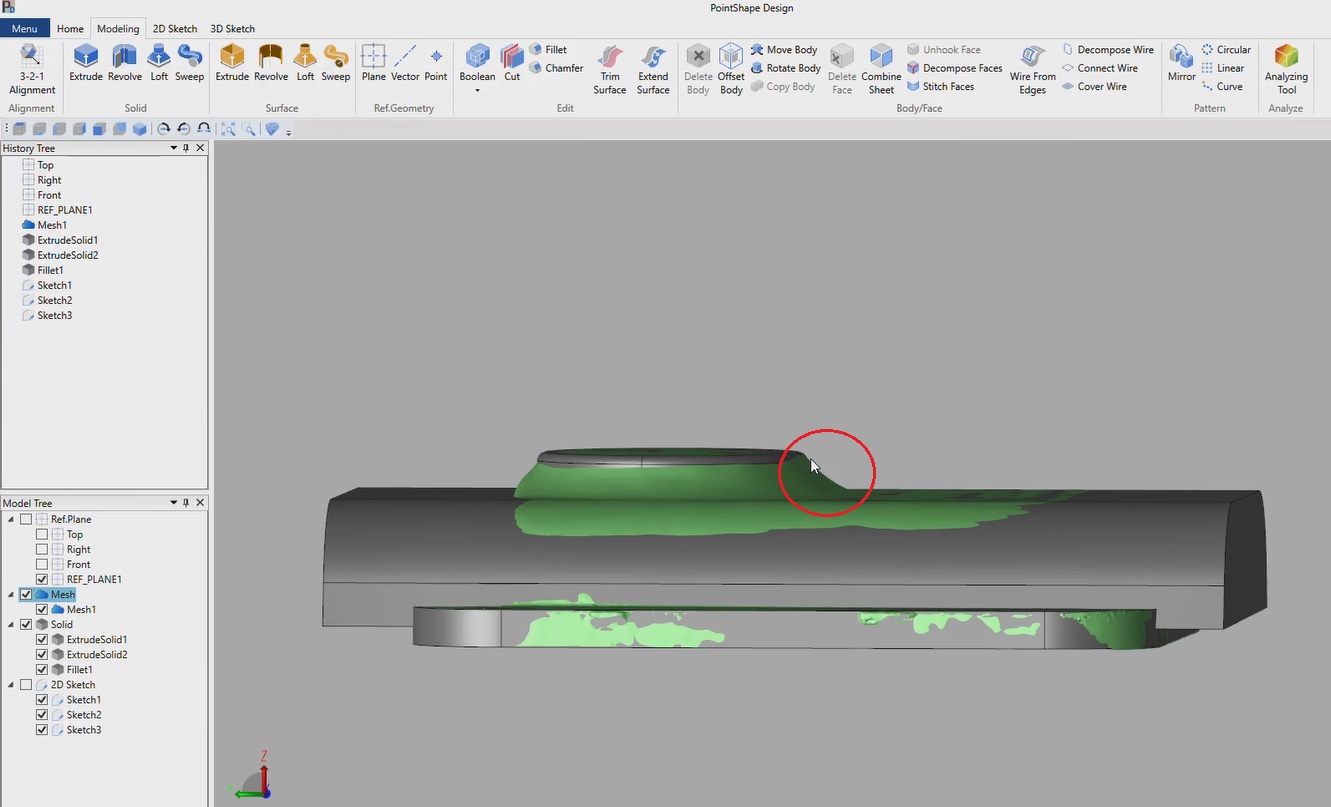The width and height of the screenshot is (1331, 807).
Task: Apply the Fillet tool
Action: (548, 49)
